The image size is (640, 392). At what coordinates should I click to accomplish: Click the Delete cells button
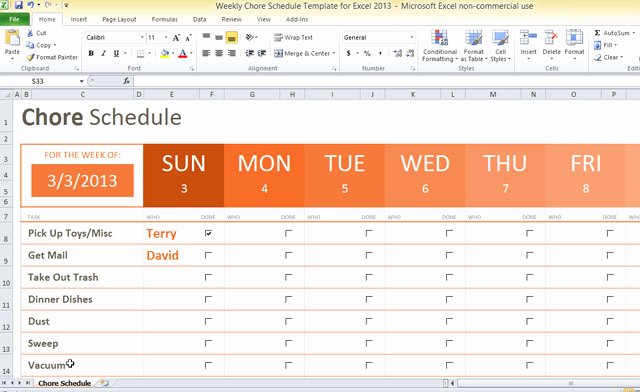[551, 45]
